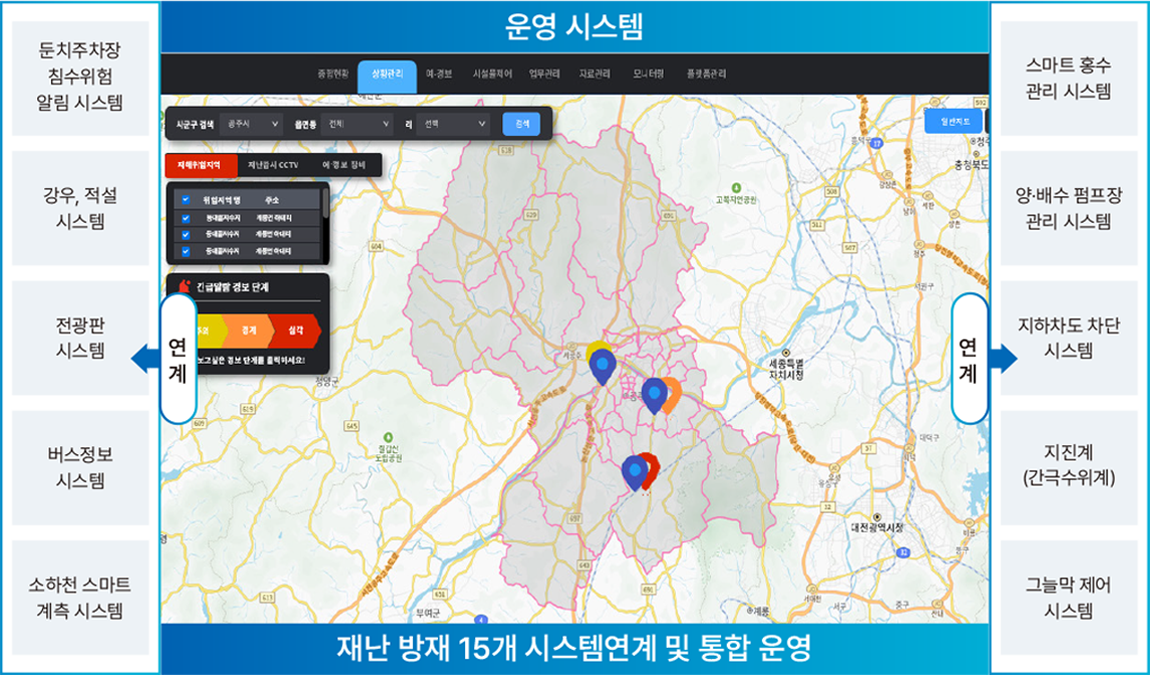The height and width of the screenshot is (675, 1150).
Task: Click the yellow marker behind the blue pin
Action: 597,347
